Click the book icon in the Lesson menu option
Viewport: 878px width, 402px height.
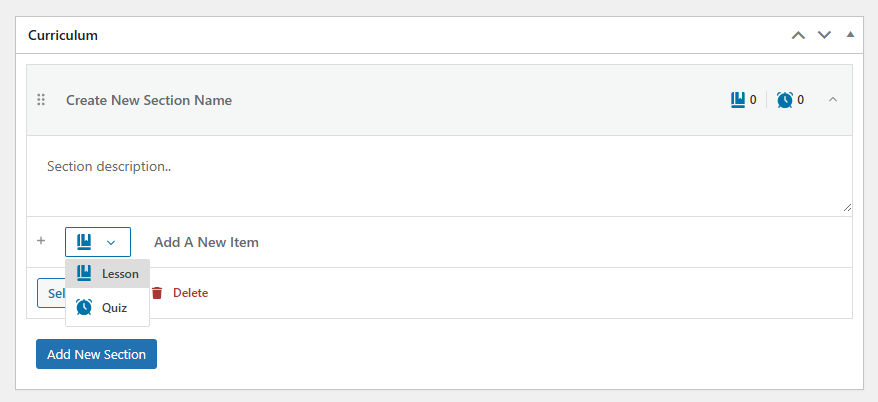tap(84, 273)
